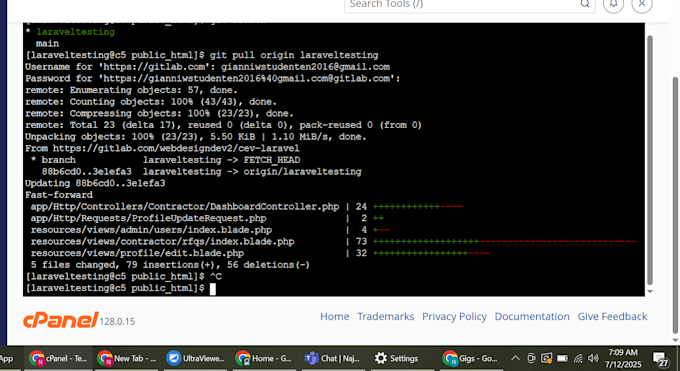Open the Documentation footer link
680x371 pixels.
[x=532, y=316]
